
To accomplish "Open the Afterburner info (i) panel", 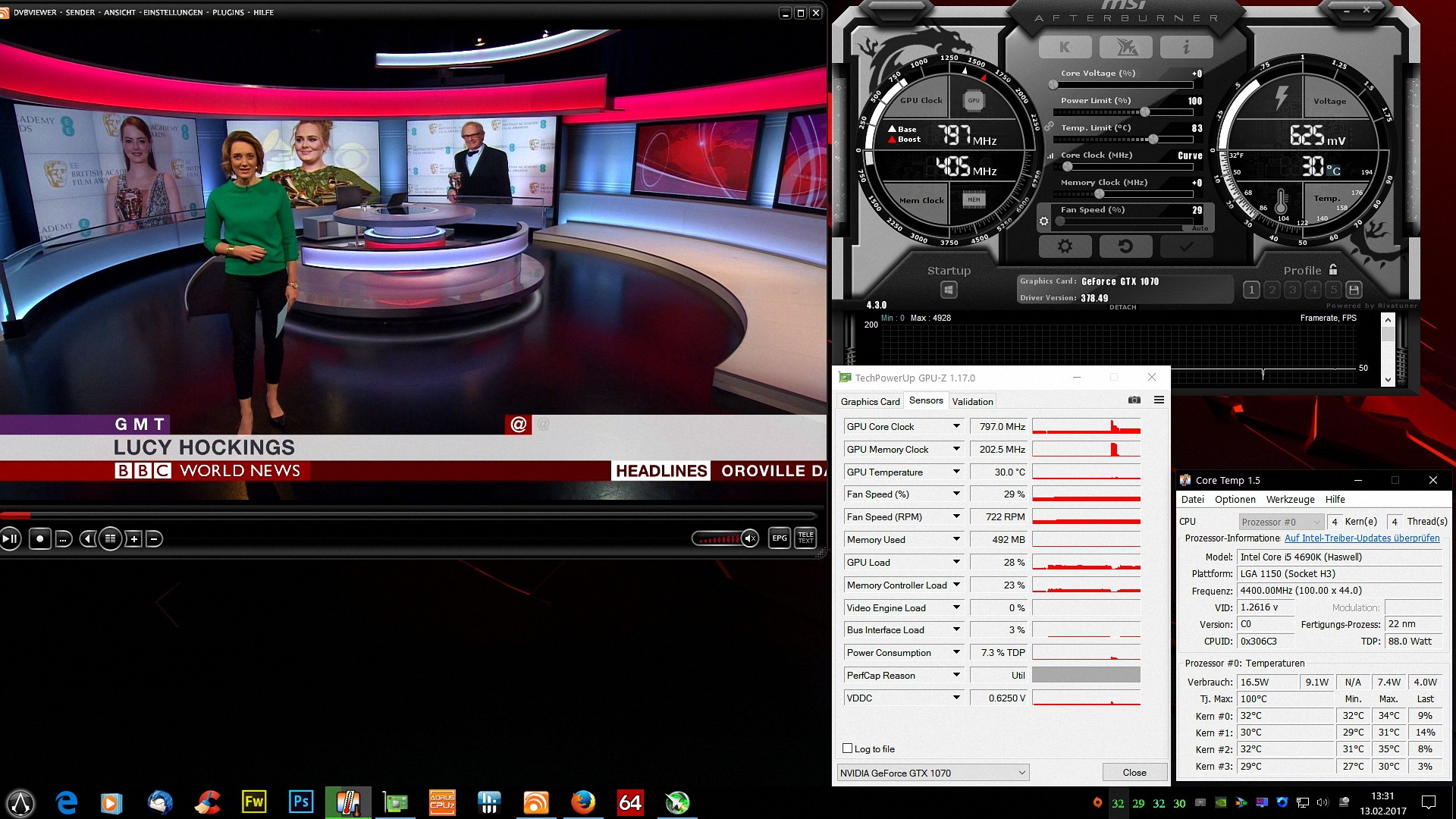I will point(1186,47).
